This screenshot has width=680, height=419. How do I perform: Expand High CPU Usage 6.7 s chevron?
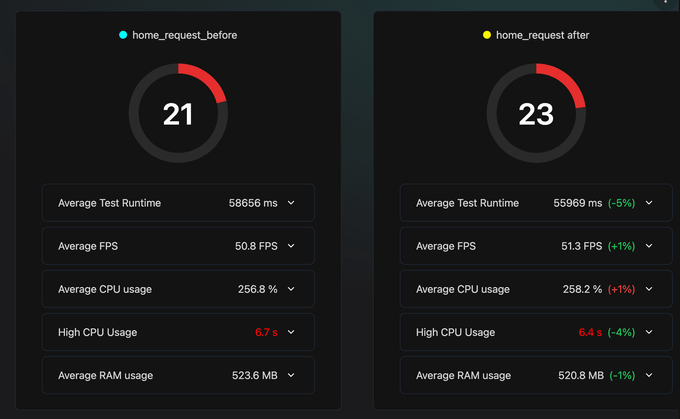pos(291,332)
